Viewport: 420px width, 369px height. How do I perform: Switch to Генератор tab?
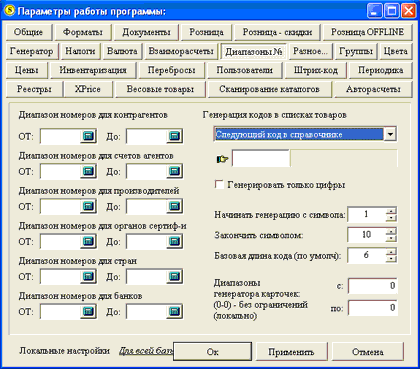coord(32,51)
